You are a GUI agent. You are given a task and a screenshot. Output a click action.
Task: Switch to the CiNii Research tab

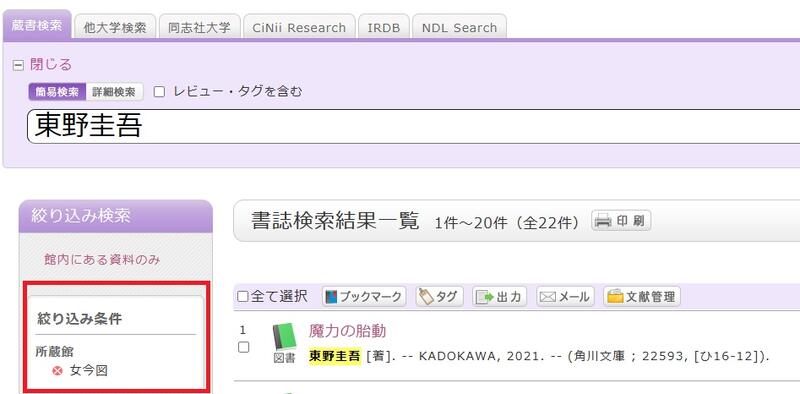299,28
